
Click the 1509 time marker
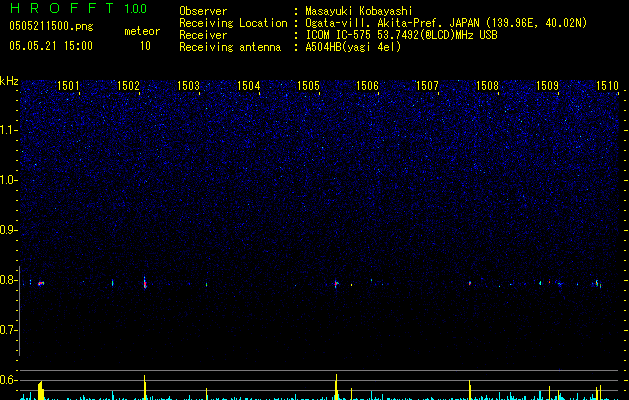547,85
